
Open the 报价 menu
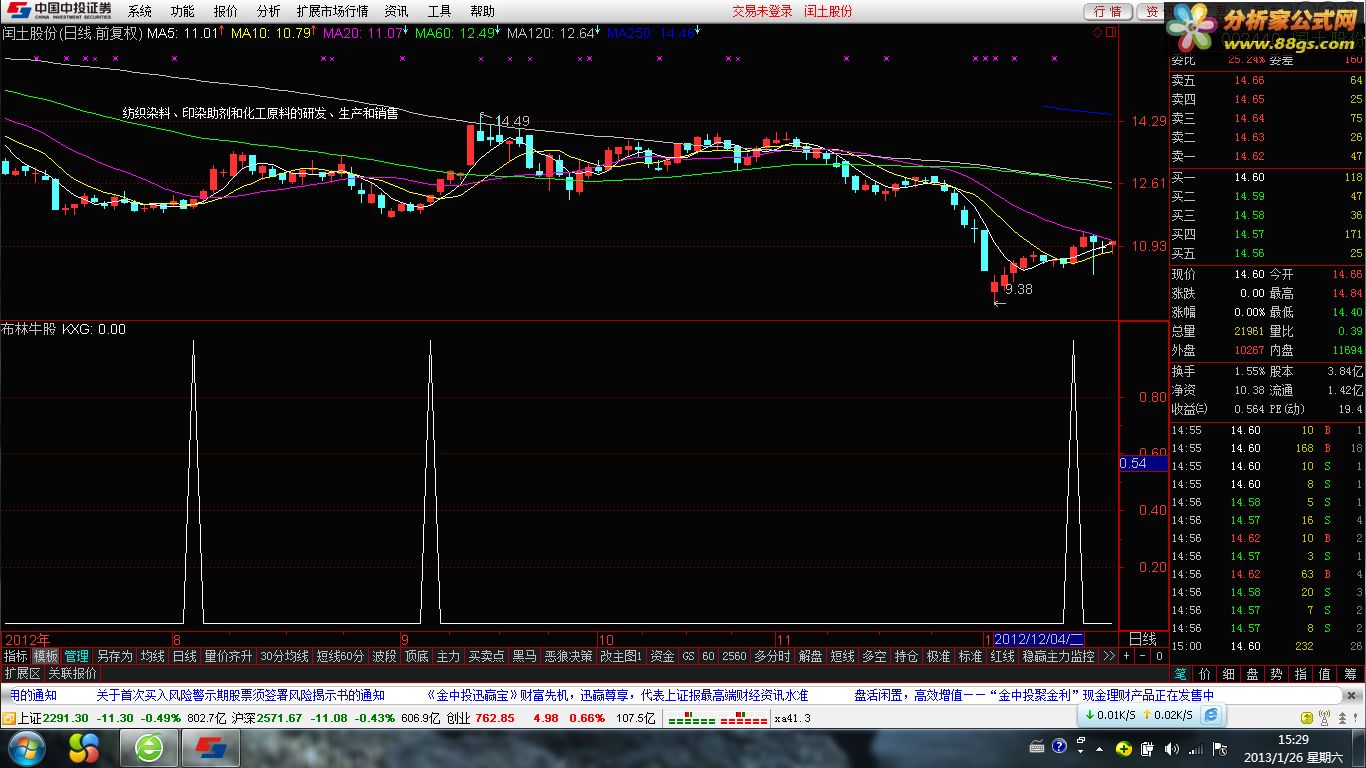[226, 11]
